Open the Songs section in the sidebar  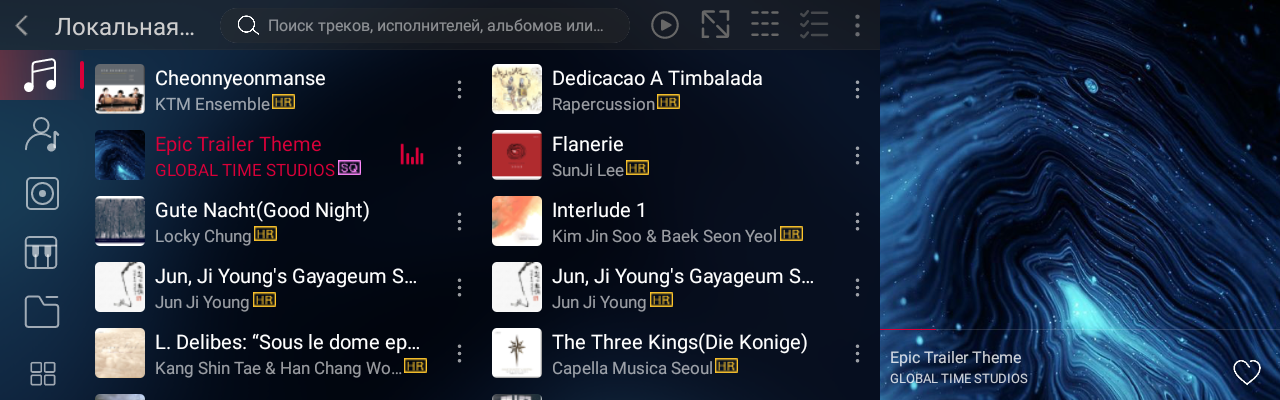click(41, 75)
